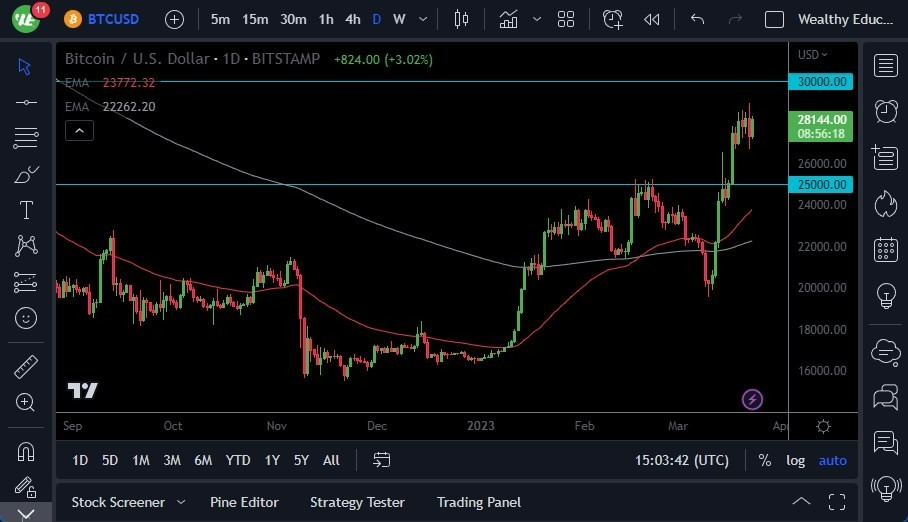Image resolution: width=908 pixels, height=522 pixels.
Task: Collapse the left drawing toolbar
Action: (25, 513)
